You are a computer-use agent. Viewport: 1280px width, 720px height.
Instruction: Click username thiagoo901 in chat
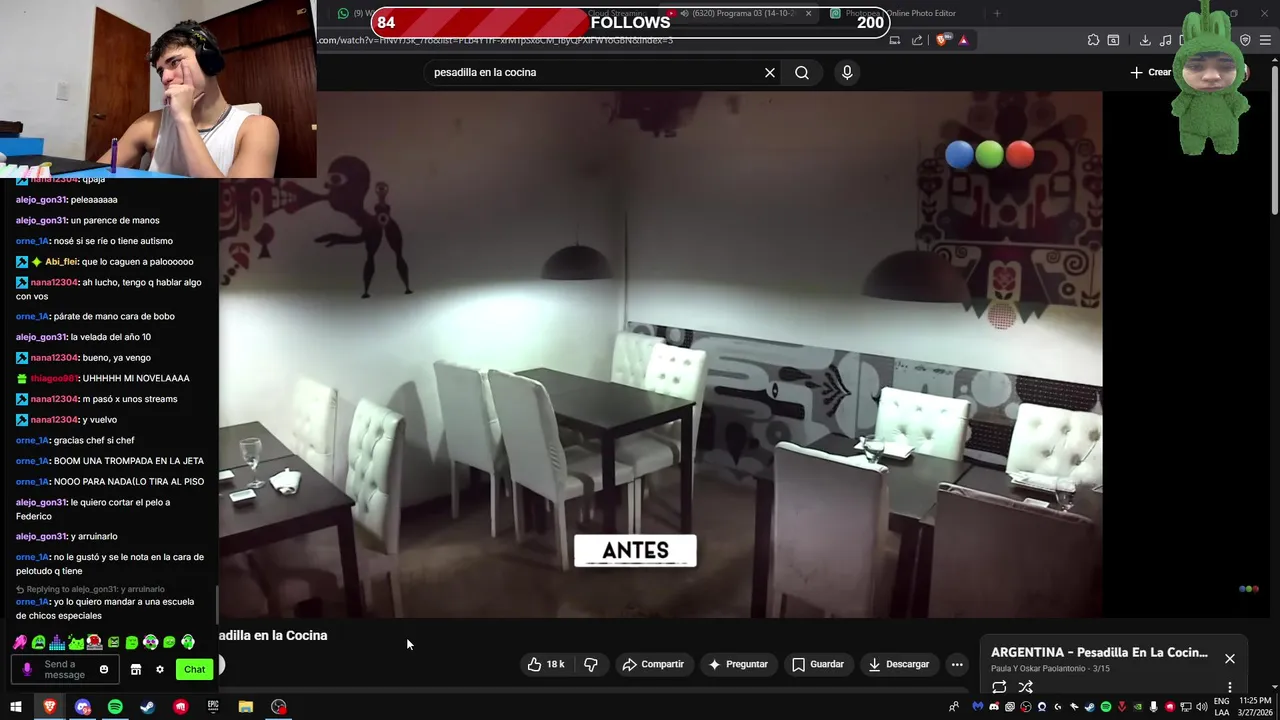[x=54, y=378]
